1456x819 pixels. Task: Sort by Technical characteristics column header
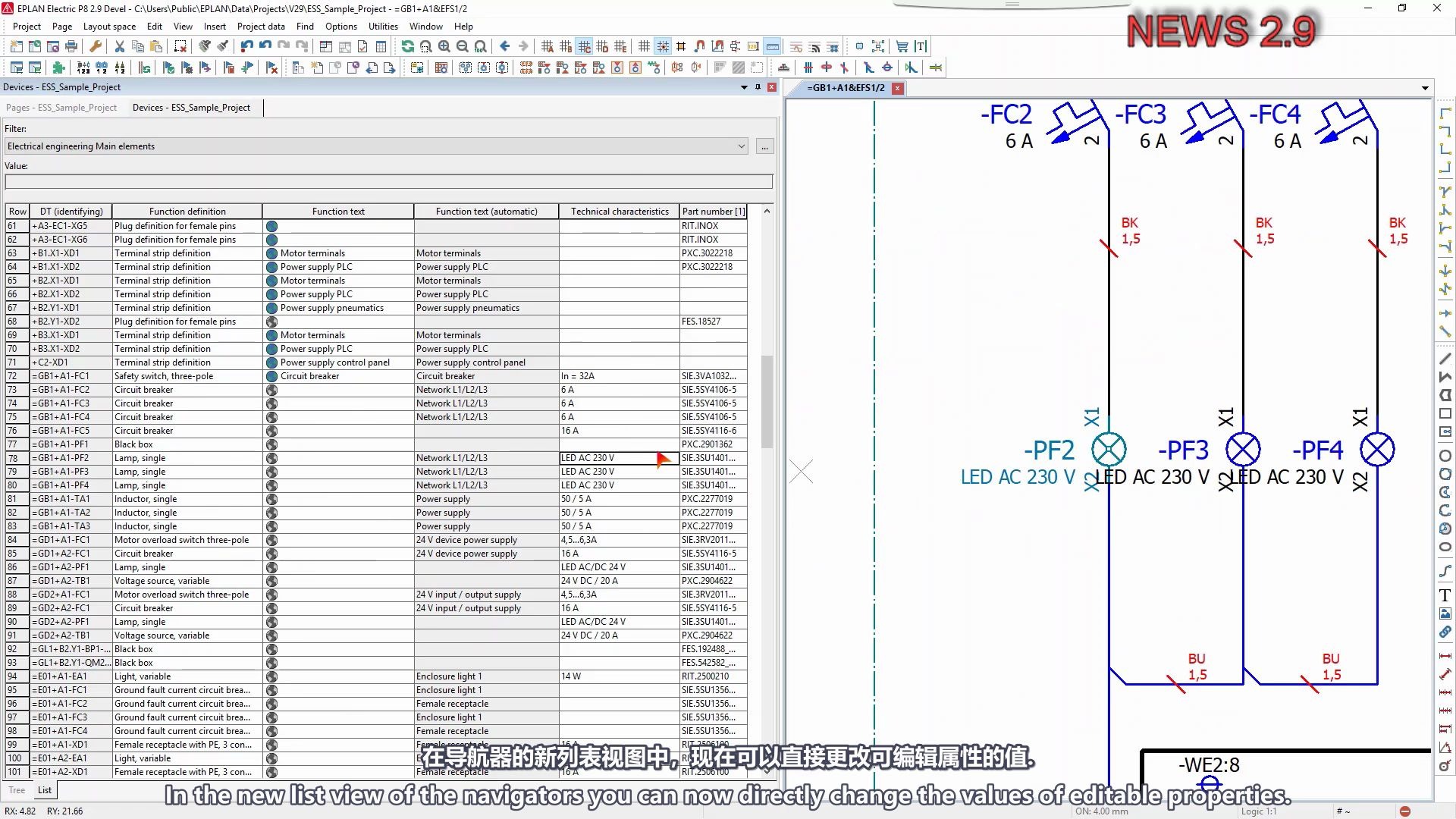pyautogui.click(x=620, y=212)
